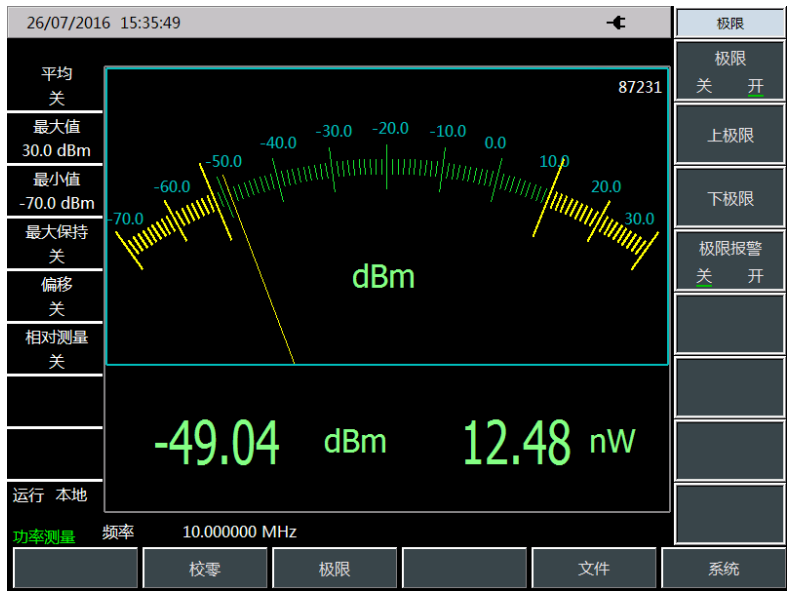Select the 最小值 -70.0 dBm setting
The image size is (792, 595).
[x=55, y=191]
